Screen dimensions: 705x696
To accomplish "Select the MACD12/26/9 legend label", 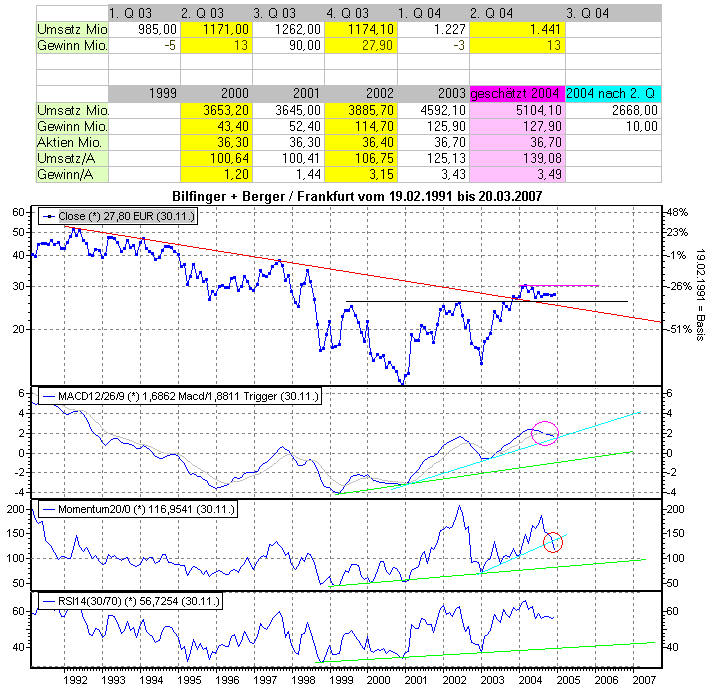I will coord(179,396).
